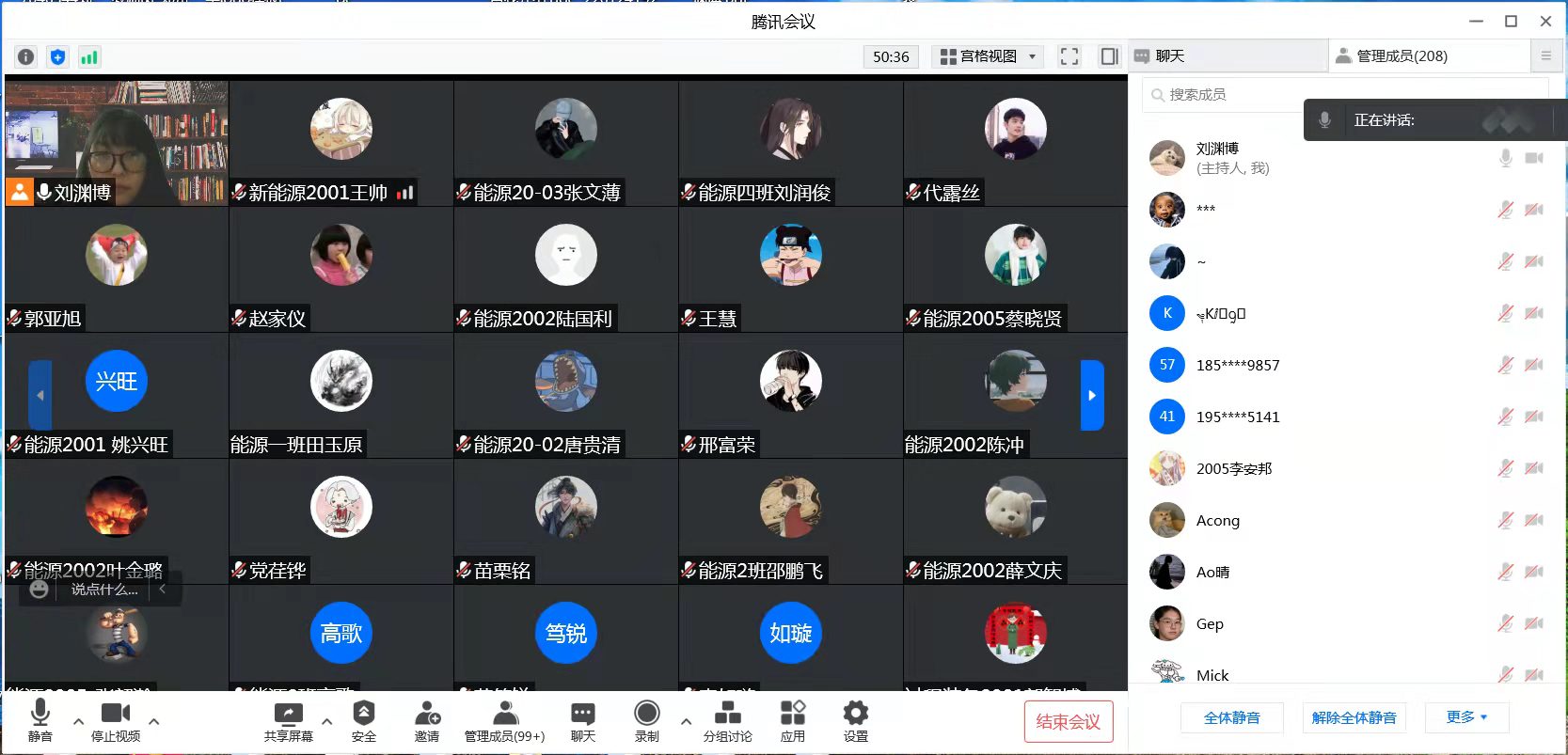The width and height of the screenshot is (1568, 755).
Task: Open the 更多 dropdown in member panel
Action: click(1466, 717)
